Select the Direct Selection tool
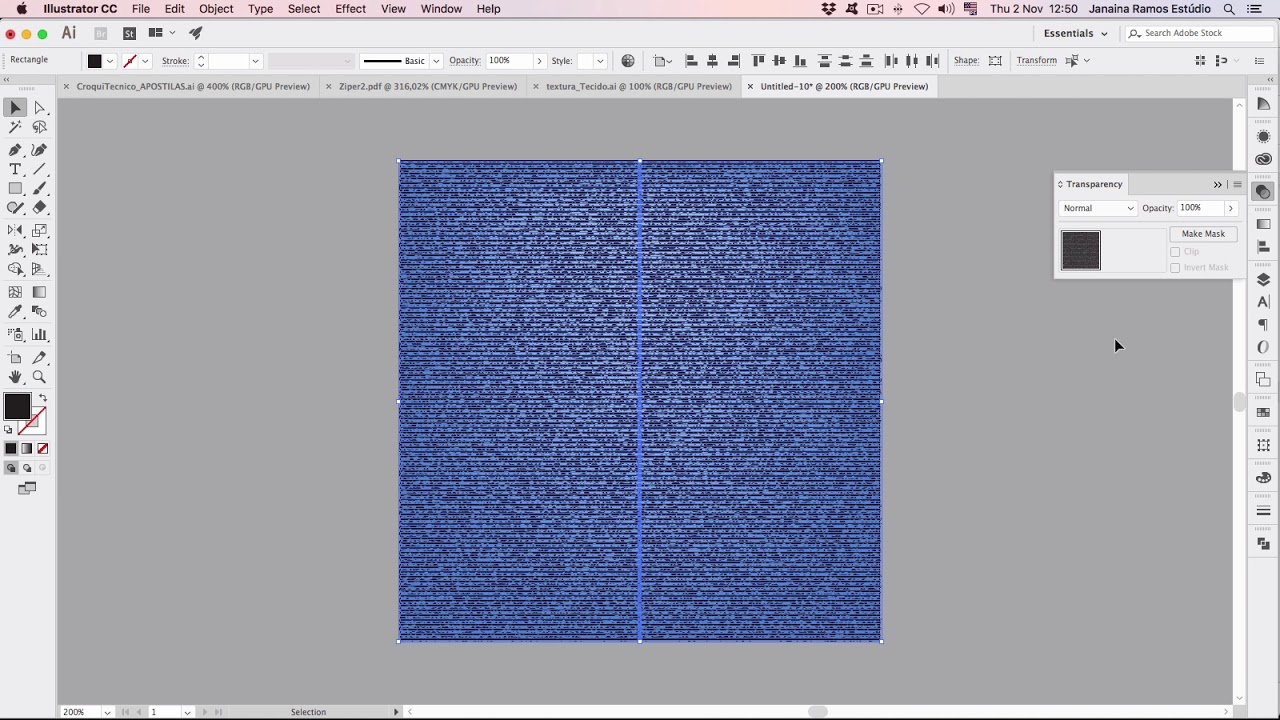 point(39,107)
